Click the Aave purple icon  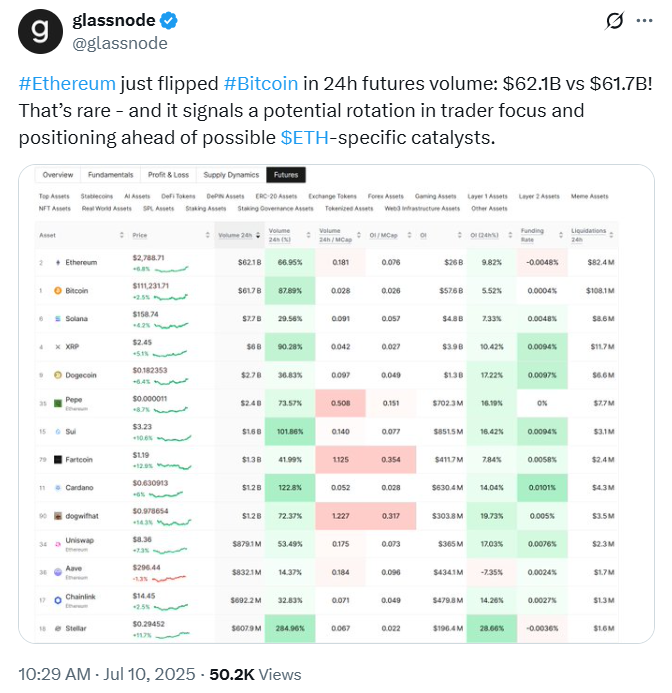tap(57, 572)
